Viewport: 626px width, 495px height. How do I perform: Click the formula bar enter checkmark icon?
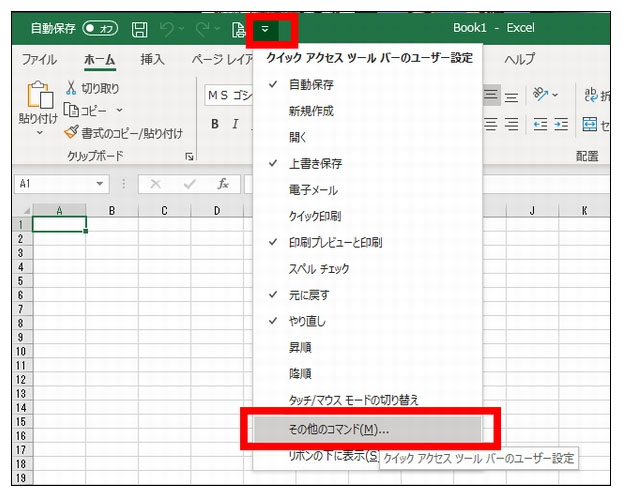click(189, 184)
